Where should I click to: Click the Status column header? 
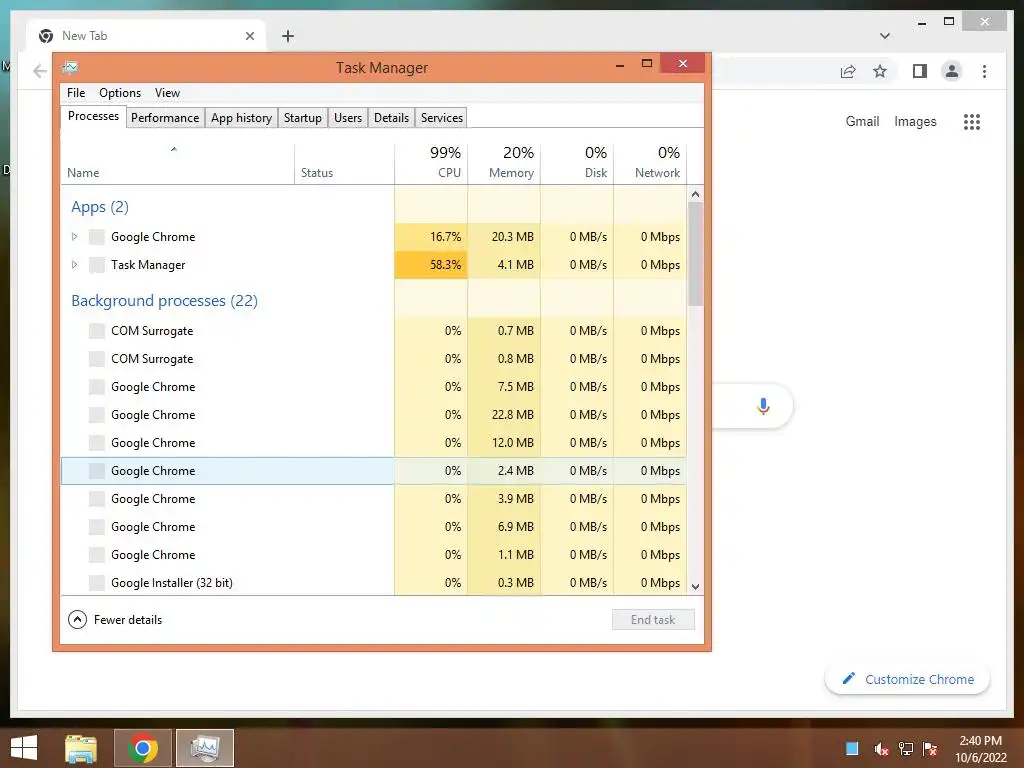click(x=344, y=165)
